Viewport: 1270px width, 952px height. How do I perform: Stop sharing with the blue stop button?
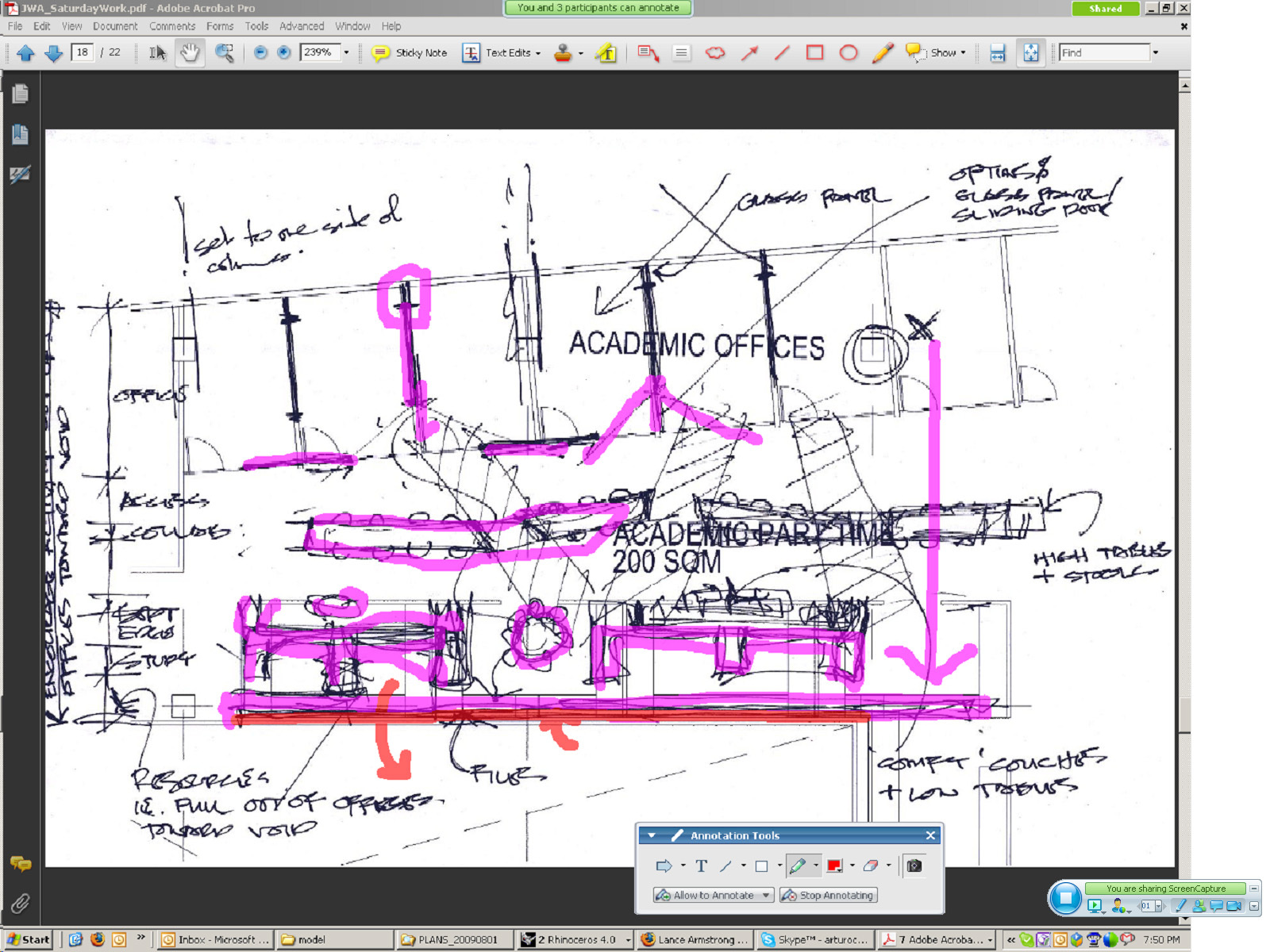[x=1065, y=898]
